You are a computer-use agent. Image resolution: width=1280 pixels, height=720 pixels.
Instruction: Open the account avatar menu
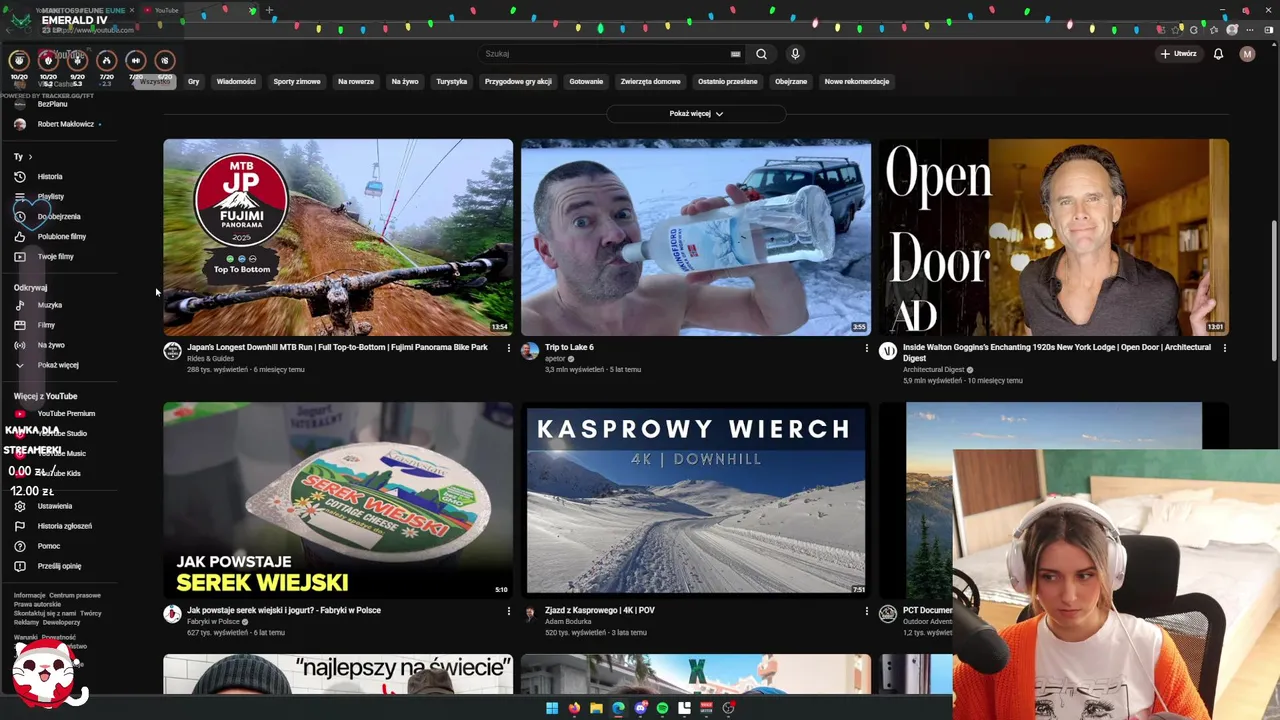(1247, 54)
